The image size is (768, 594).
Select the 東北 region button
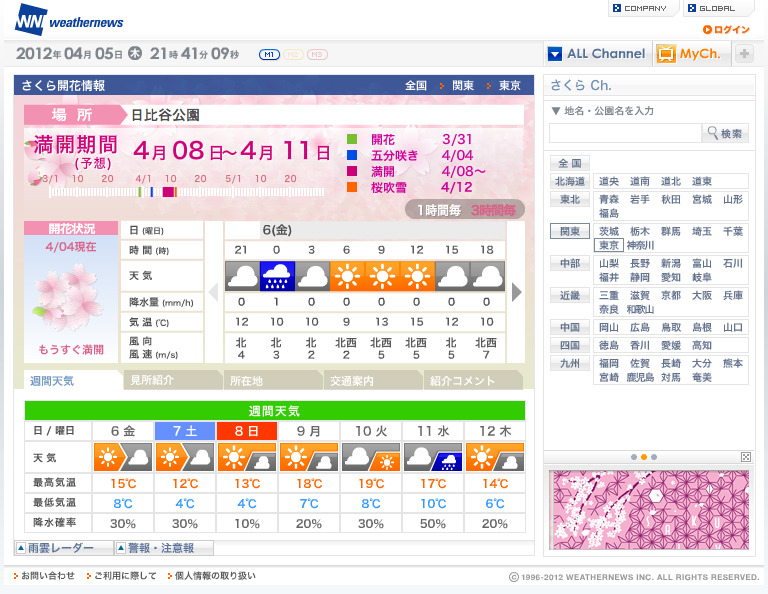[570, 199]
